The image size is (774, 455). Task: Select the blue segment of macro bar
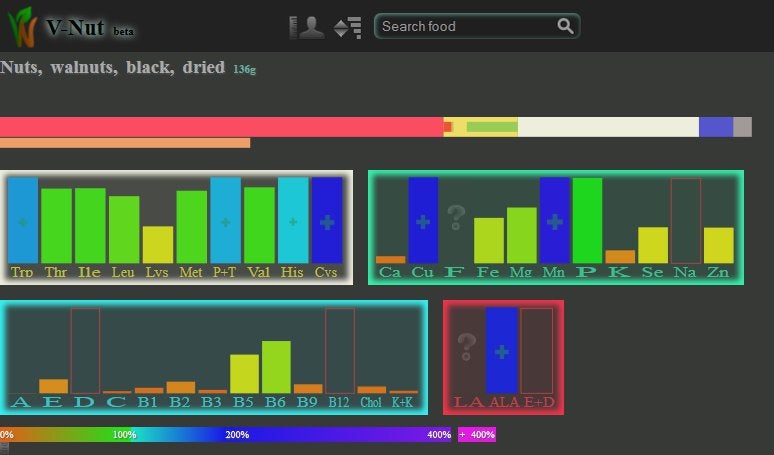pyautogui.click(x=716, y=127)
